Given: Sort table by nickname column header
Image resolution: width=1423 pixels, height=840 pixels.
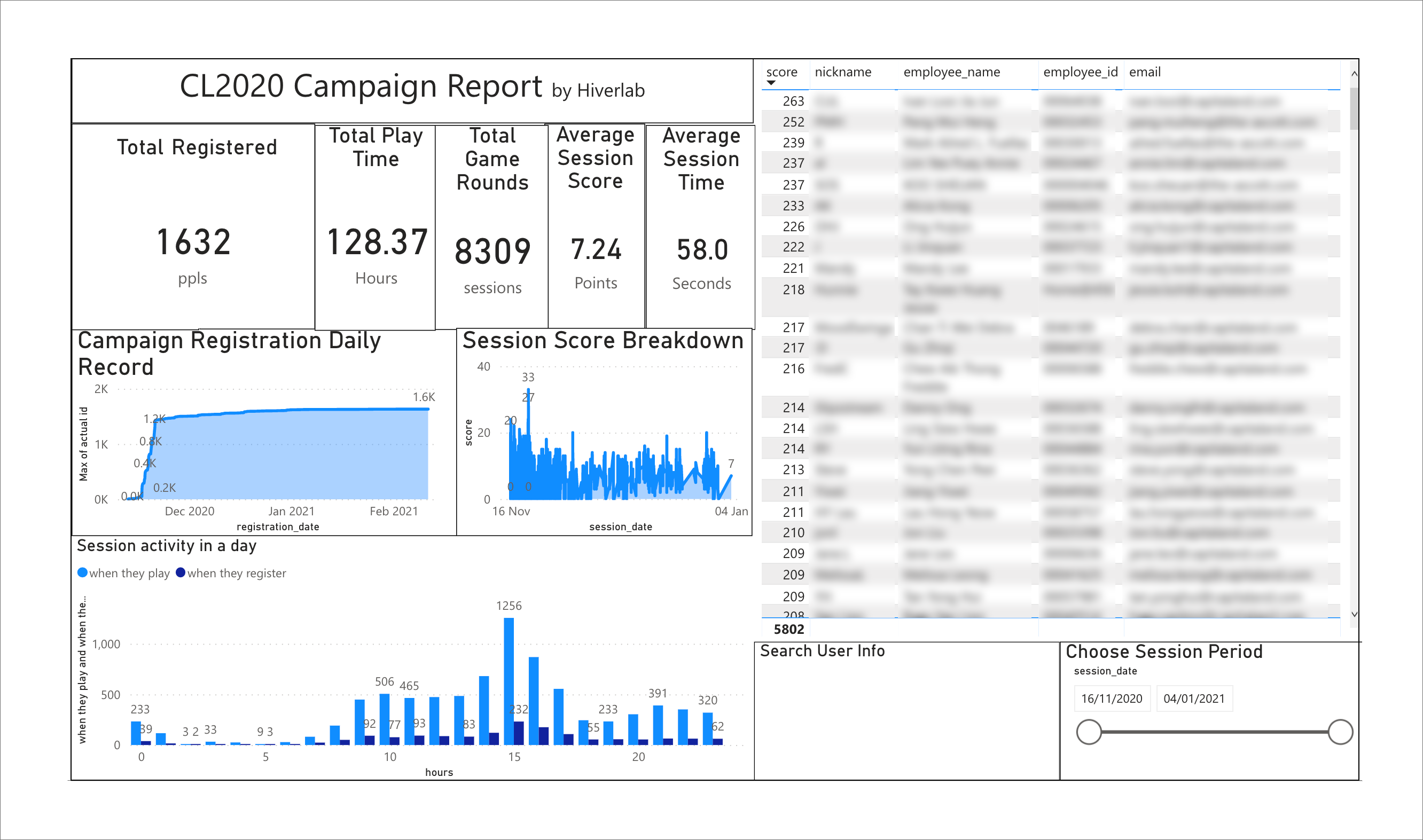Looking at the screenshot, I should tap(842, 72).
